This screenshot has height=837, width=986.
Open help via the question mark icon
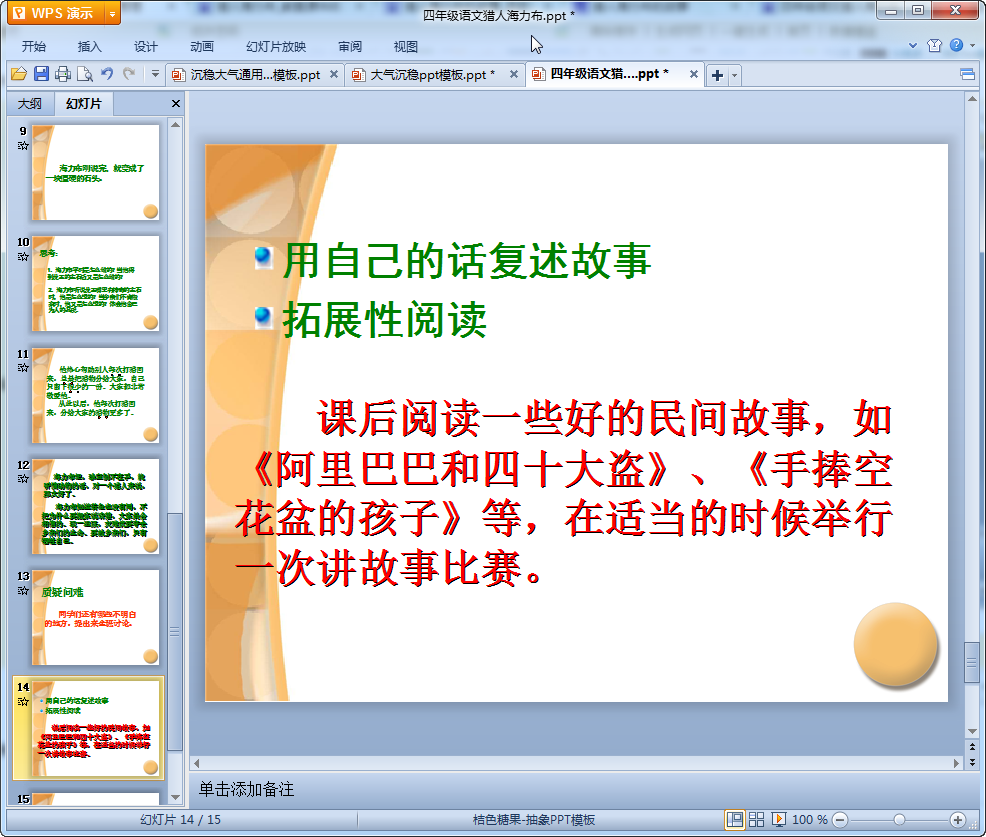(x=956, y=45)
